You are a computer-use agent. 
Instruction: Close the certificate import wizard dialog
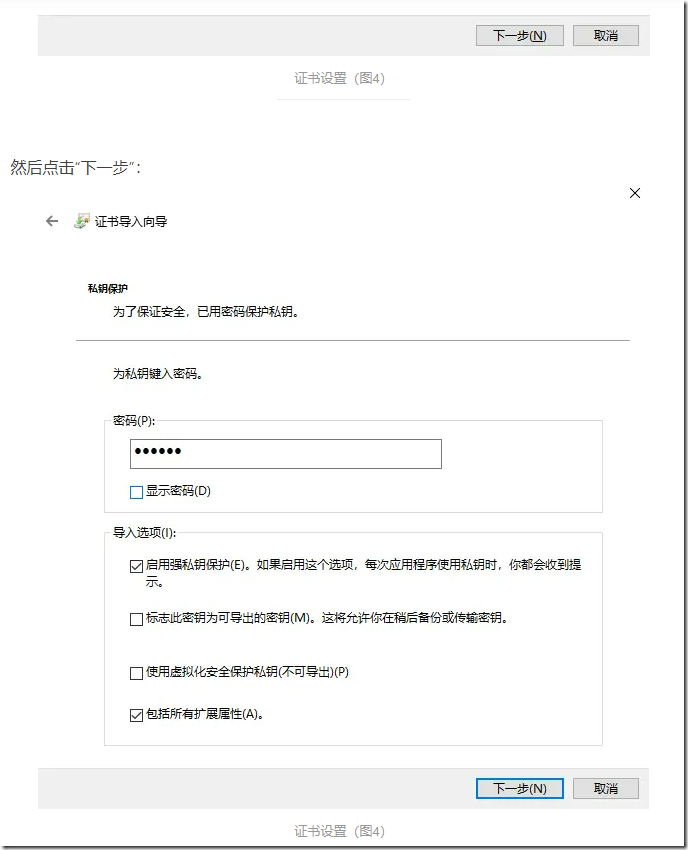(x=635, y=193)
